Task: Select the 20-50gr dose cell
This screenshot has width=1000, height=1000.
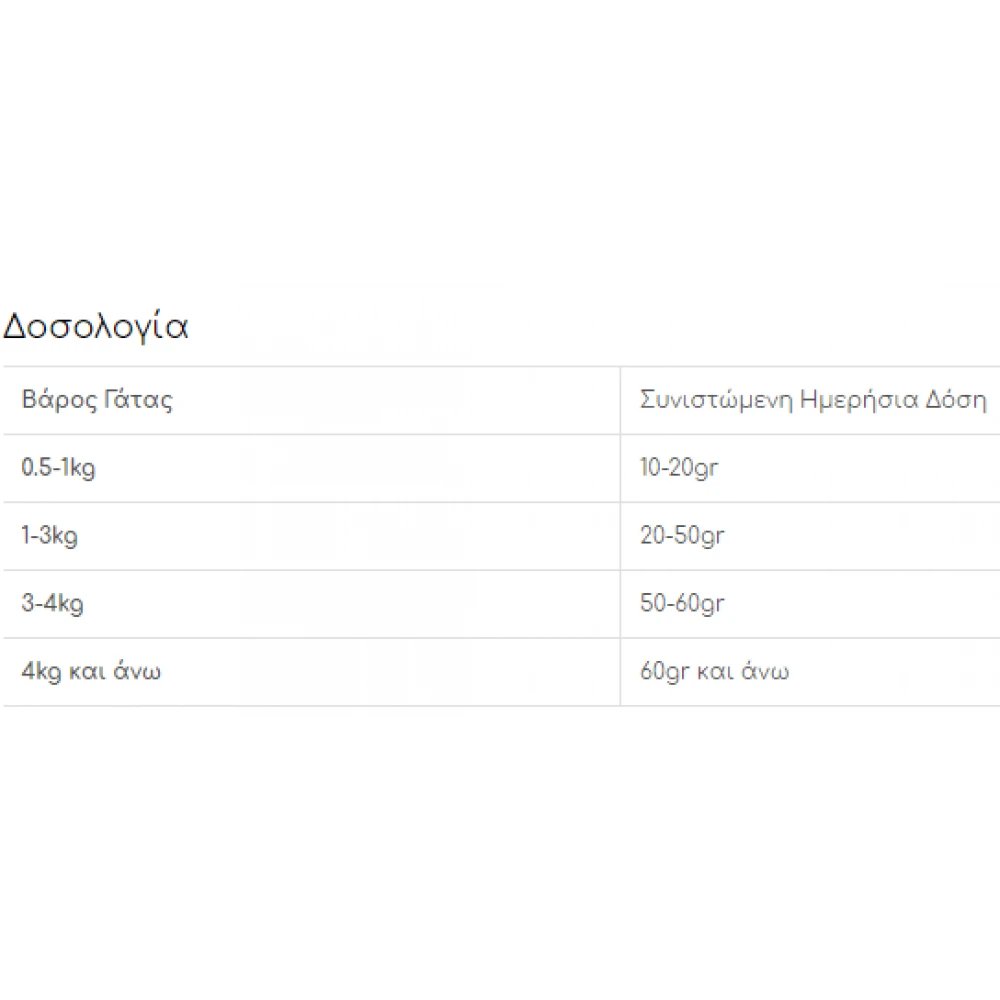Action: point(682,536)
